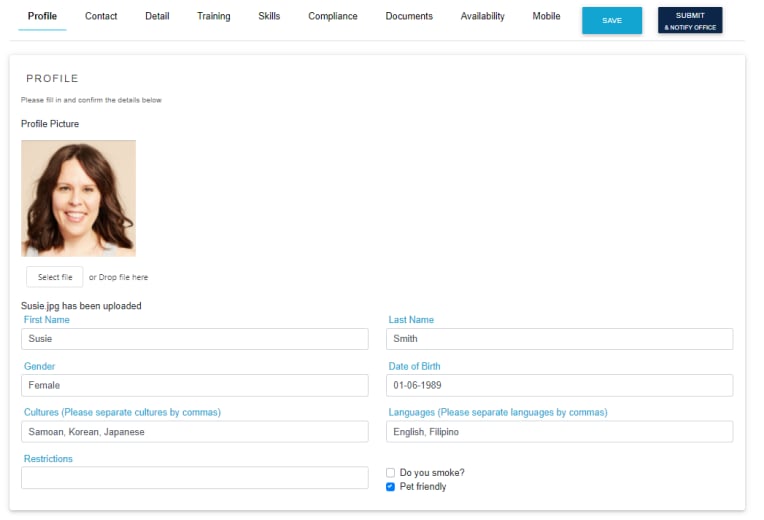Click the Date of Birth field

pyautogui.click(x=559, y=385)
